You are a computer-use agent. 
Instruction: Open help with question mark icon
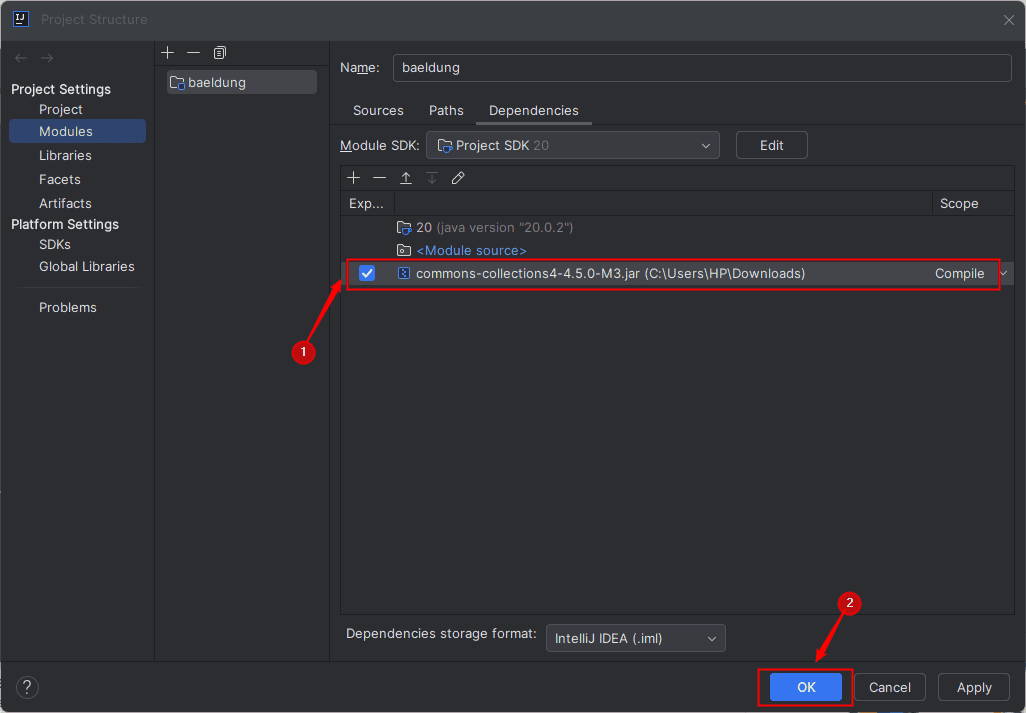[27, 687]
